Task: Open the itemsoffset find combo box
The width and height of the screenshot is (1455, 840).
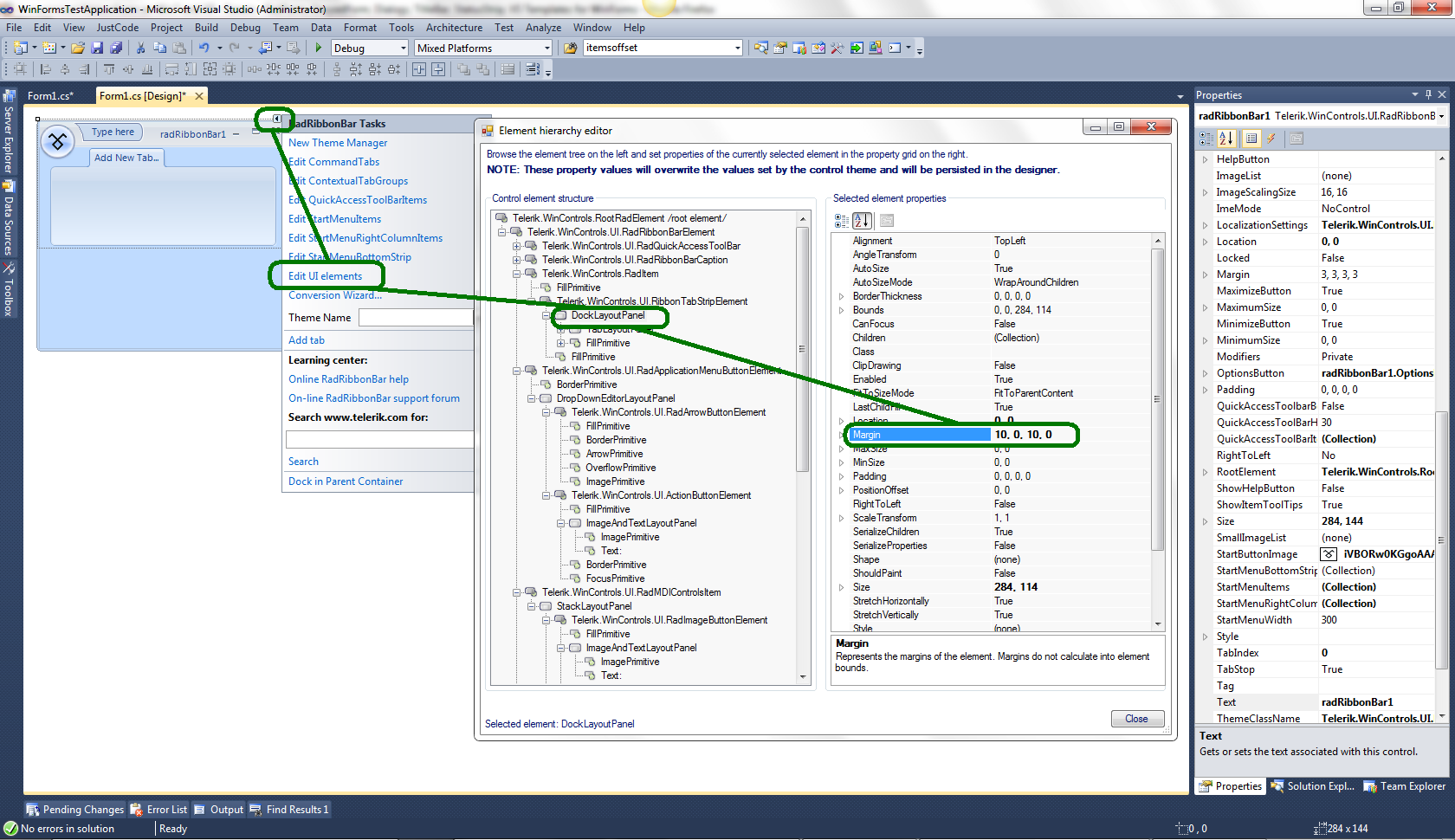Action: coord(738,48)
